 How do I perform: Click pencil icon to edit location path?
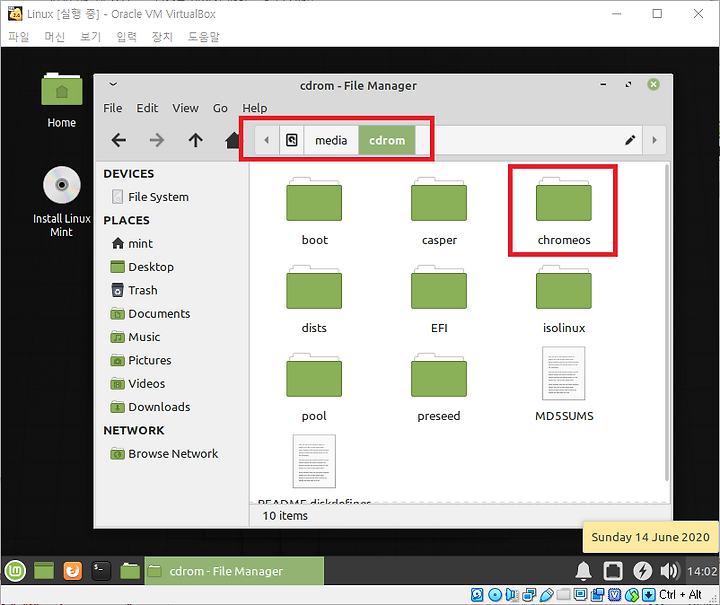pos(630,140)
